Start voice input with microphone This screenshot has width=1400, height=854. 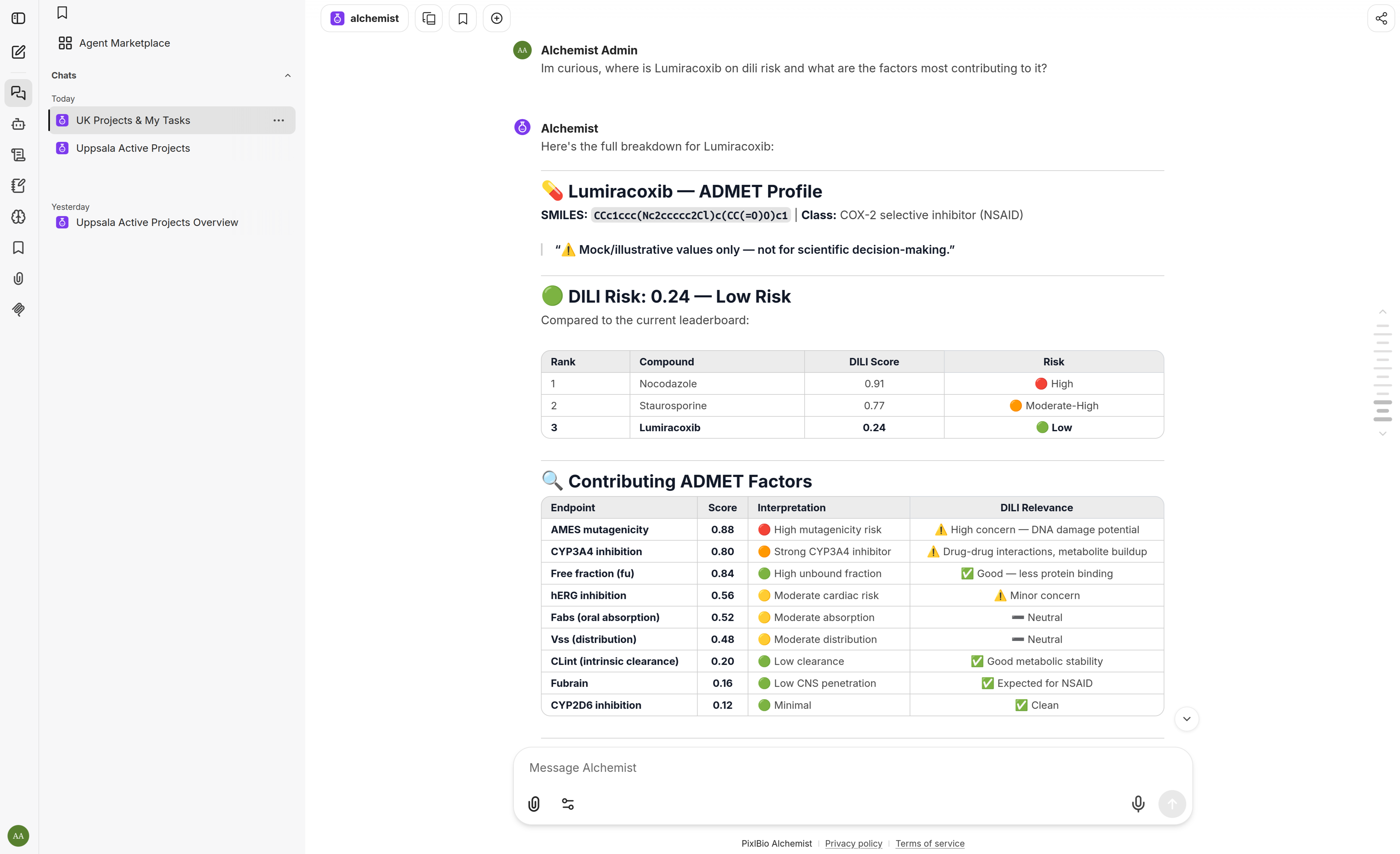(x=1138, y=804)
